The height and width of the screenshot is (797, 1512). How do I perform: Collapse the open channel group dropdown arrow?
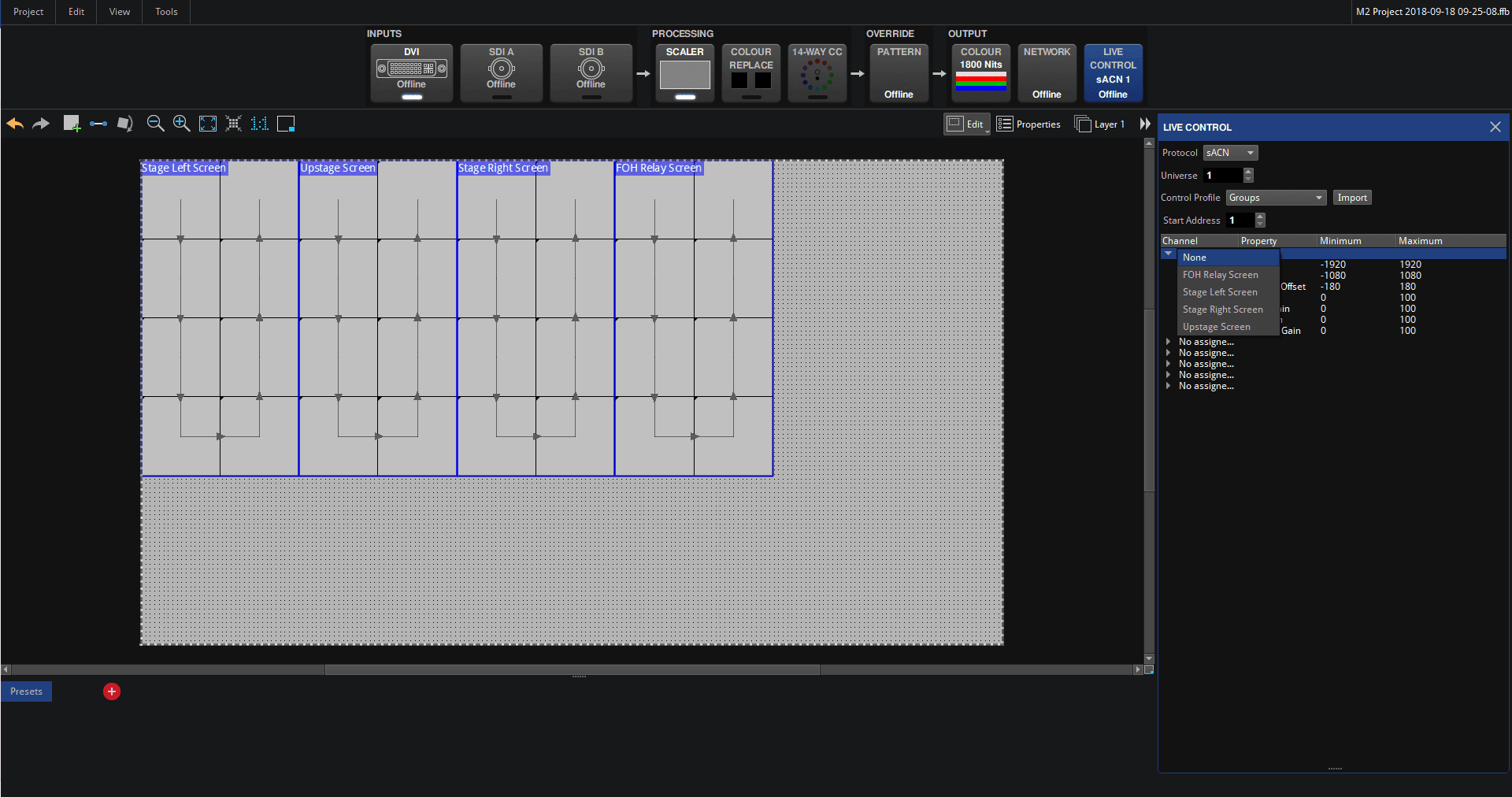point(1169,254)
